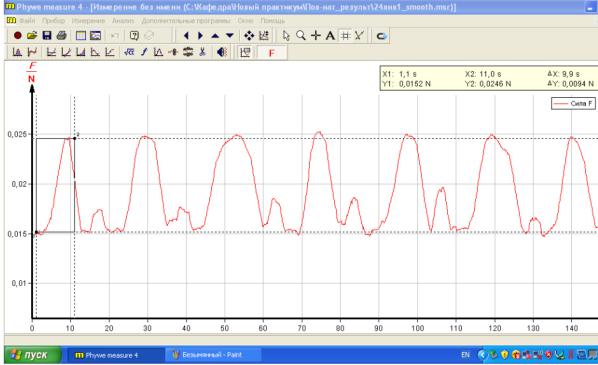
Task: Click the scissors cut tool
Action: 203,52
